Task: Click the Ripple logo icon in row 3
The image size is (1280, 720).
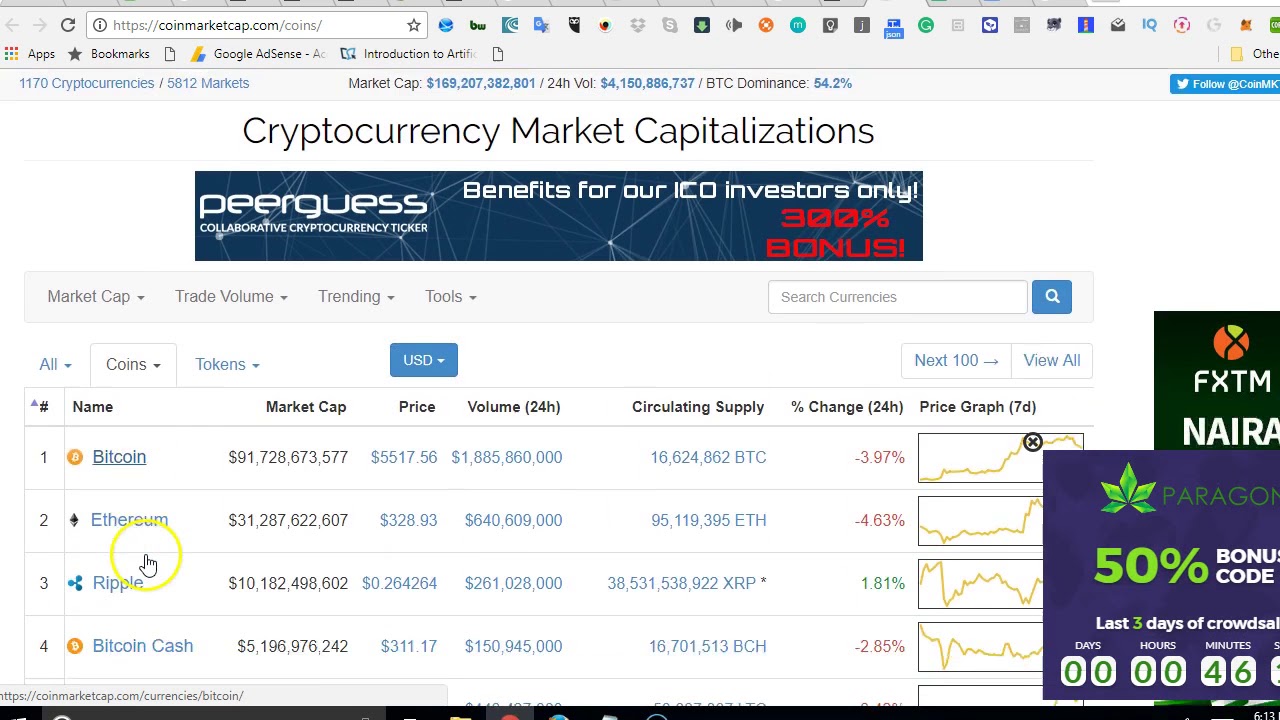Action: 75,583
